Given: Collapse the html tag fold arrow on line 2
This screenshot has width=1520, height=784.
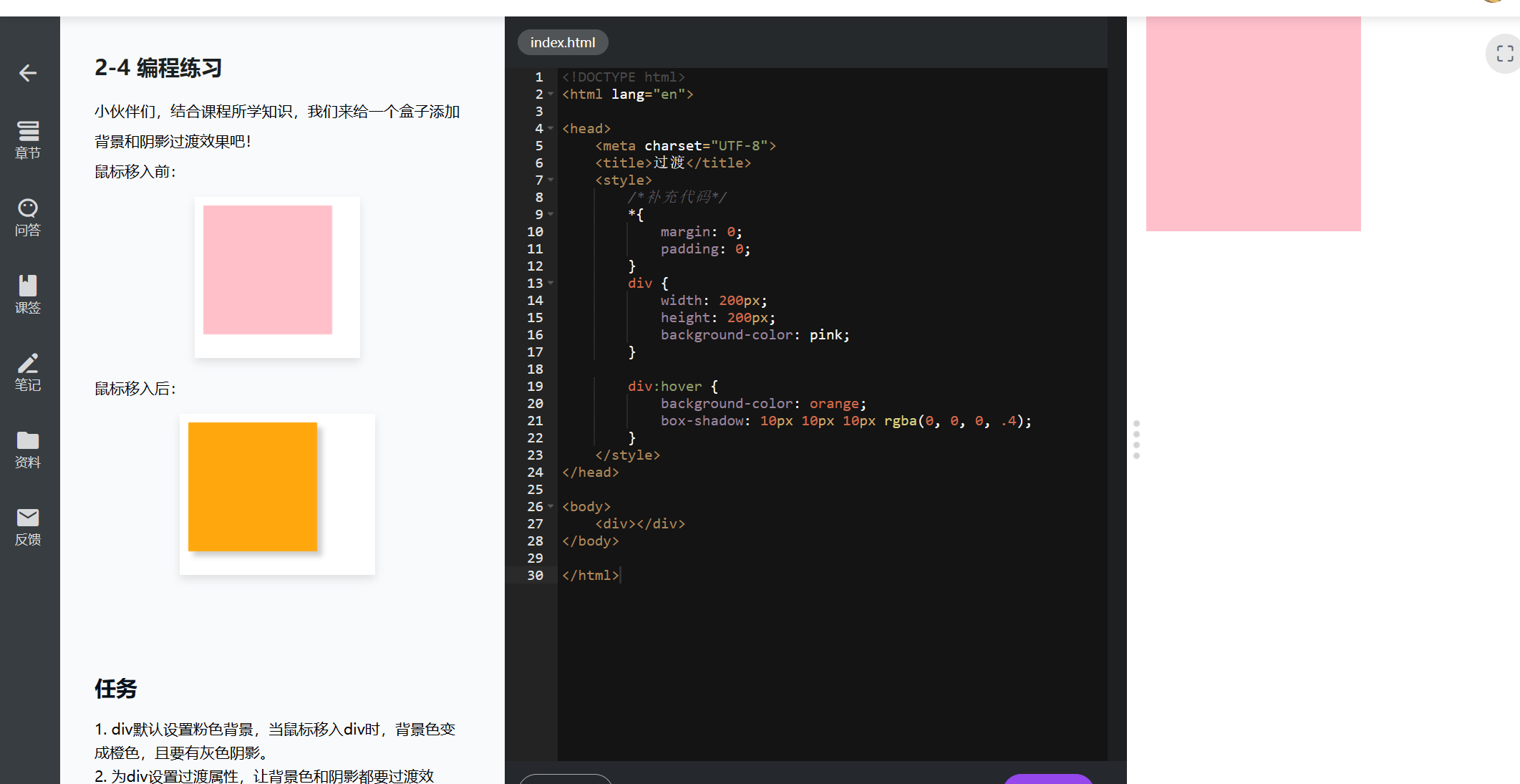Looking at the screenshot, I should click(x=551, y=95).
